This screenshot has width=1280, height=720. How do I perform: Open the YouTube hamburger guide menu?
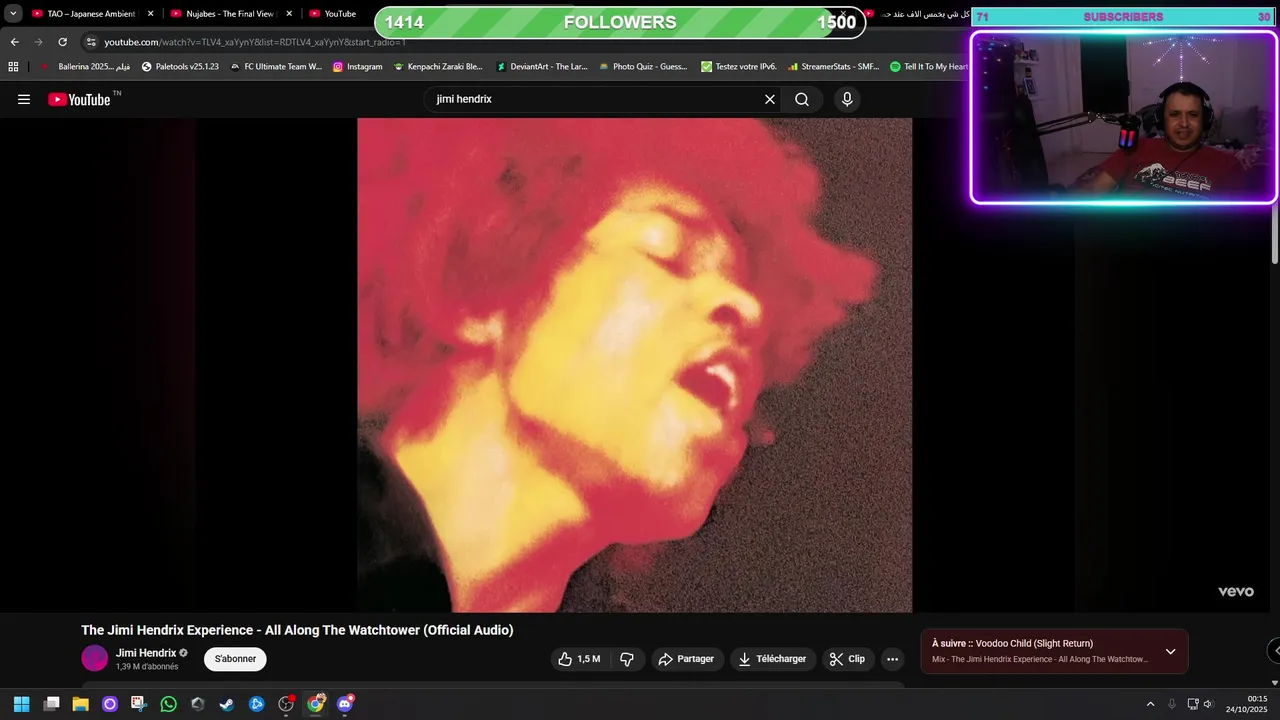click(24, 99)
